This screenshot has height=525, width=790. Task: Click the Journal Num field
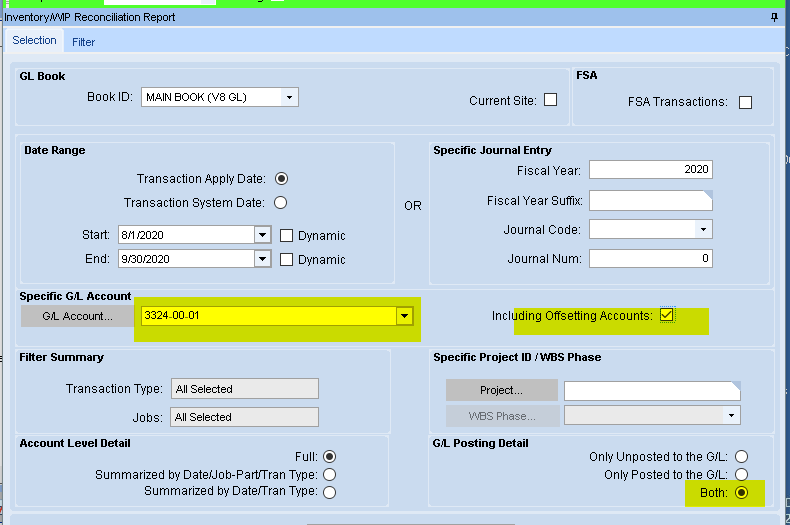point(650,258)
